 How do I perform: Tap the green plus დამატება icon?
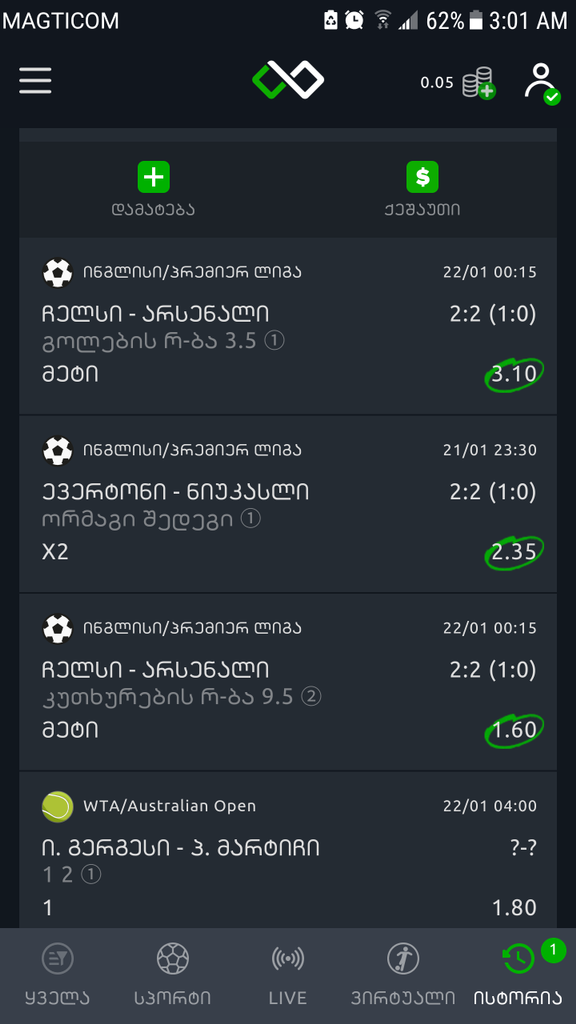[x=153, y=177]
